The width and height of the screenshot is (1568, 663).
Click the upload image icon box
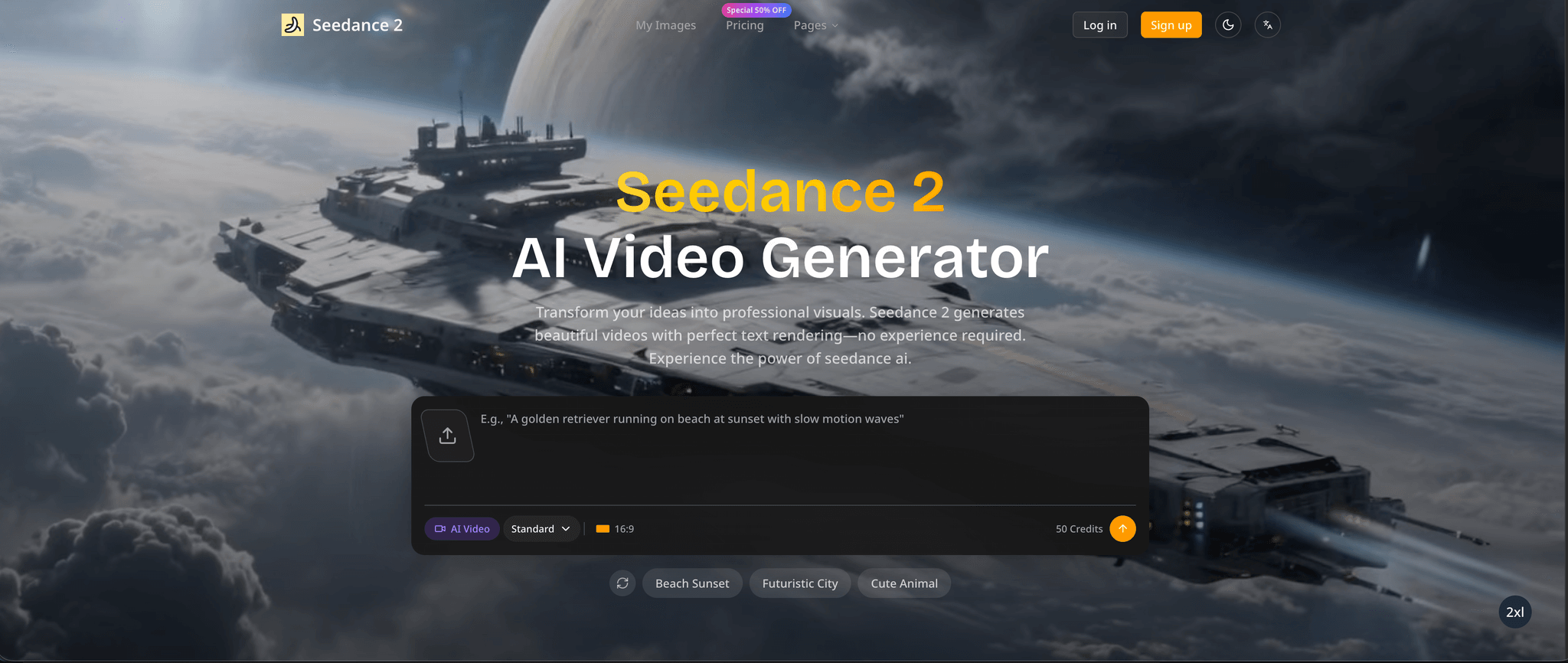pos(448,436)
